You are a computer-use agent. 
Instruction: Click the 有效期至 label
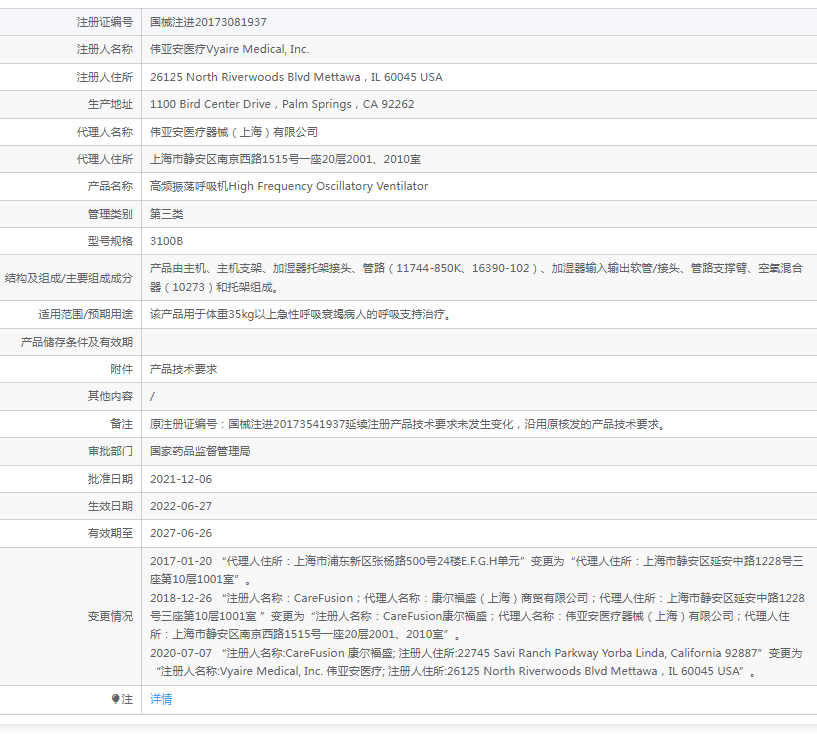110,533
